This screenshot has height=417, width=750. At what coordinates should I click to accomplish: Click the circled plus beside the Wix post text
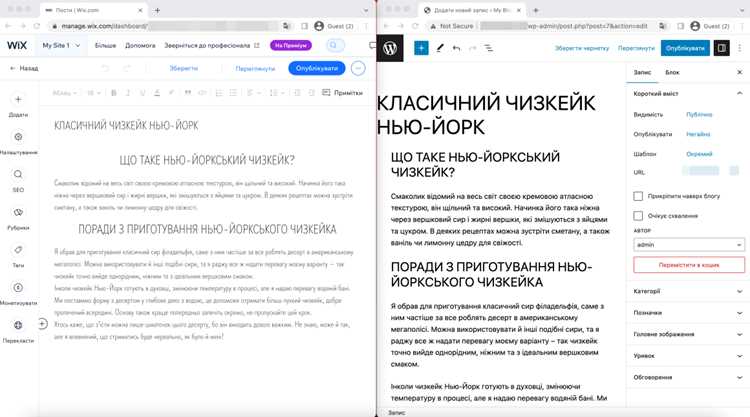click(42, 324)
